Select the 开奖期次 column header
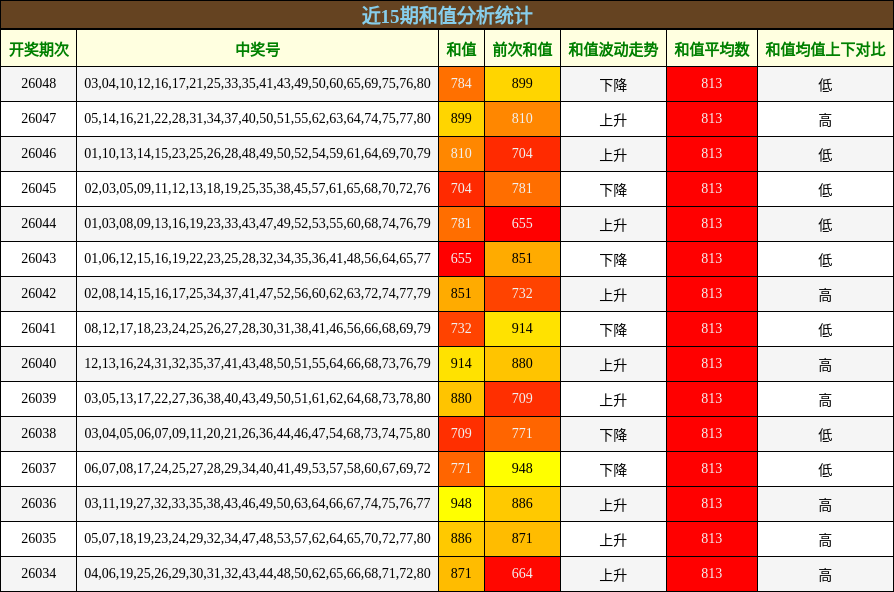The width and height of the screenshot is (894, 592). 39,49
